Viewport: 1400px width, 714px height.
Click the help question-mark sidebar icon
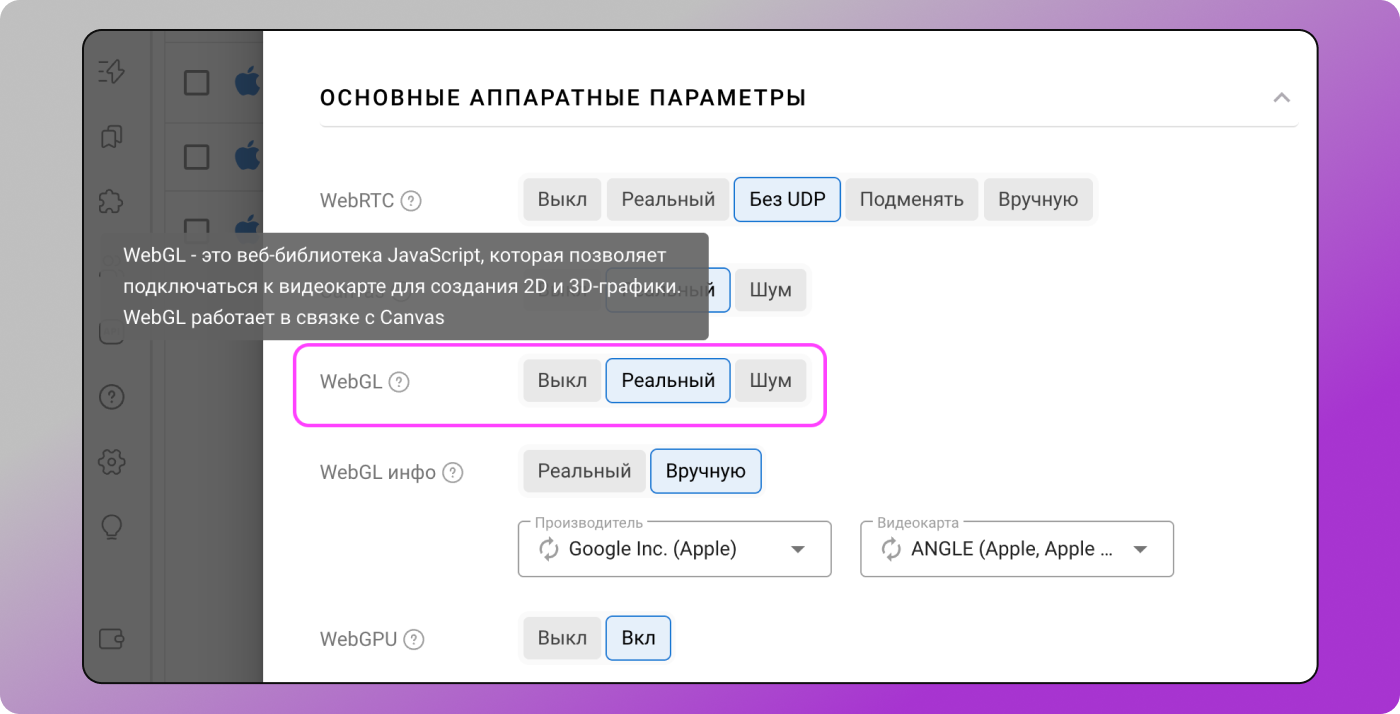coord(112,397)
